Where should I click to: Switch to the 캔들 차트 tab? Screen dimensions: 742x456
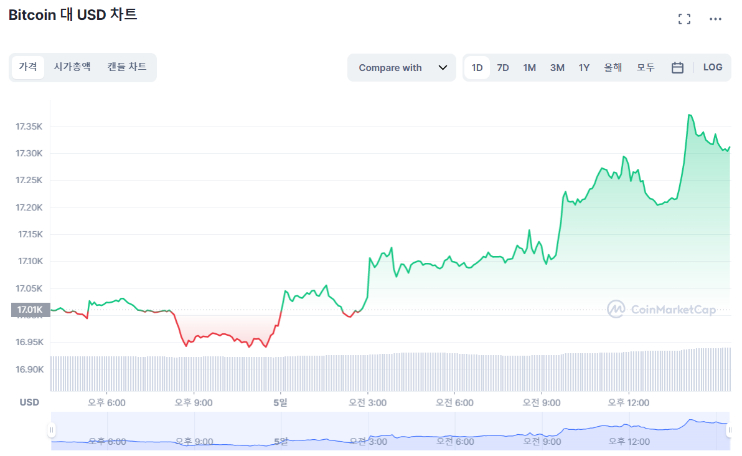(127, 66)
